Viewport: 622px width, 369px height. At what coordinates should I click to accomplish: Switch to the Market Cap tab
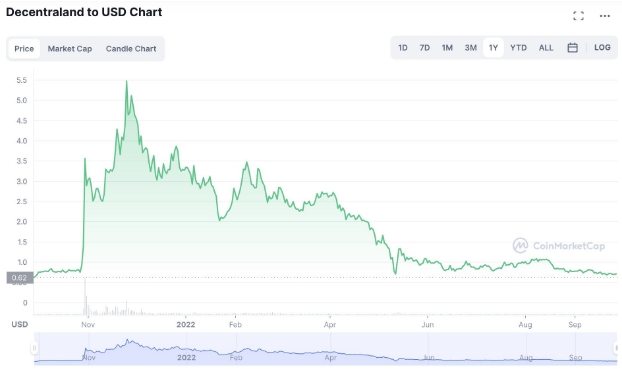pos(70,49)
